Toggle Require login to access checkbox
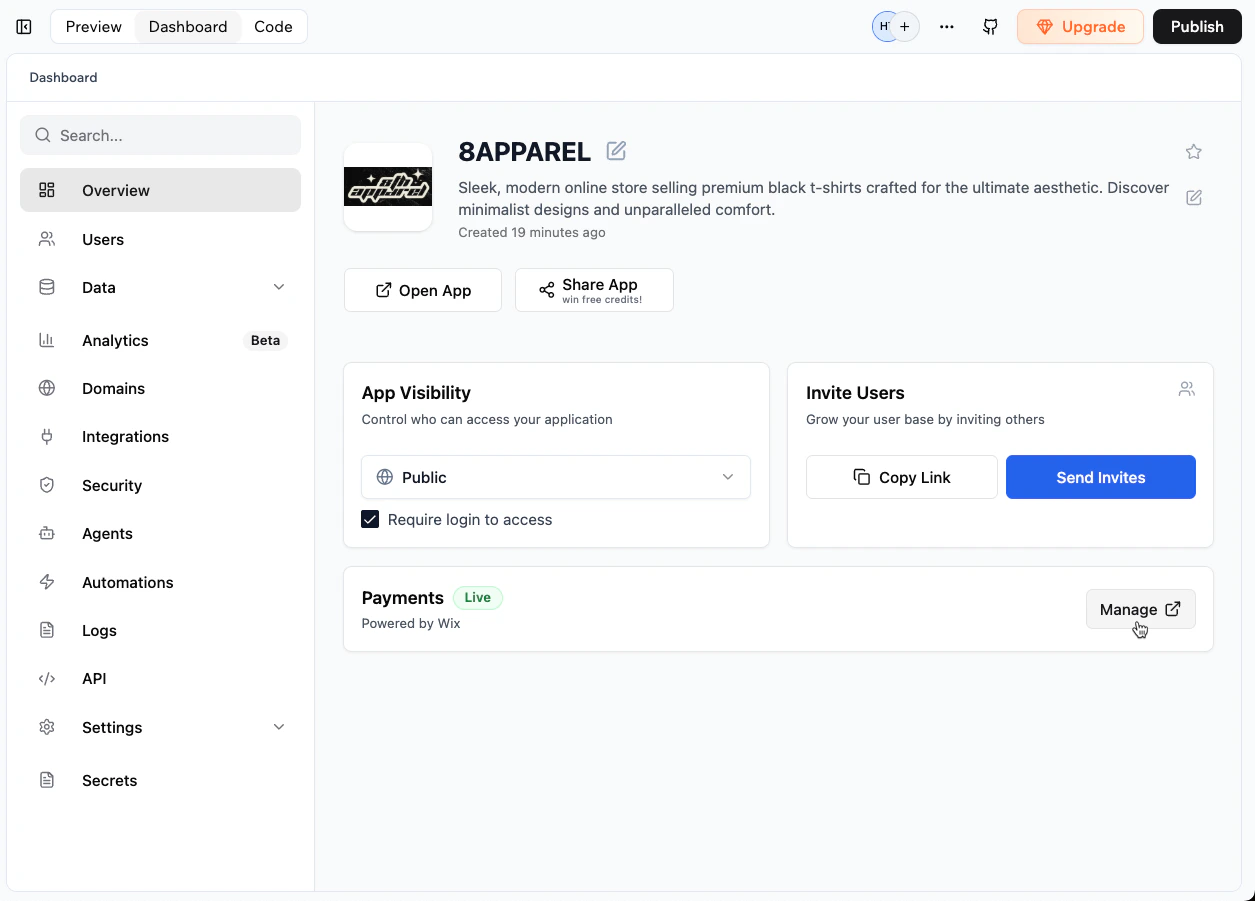Image resolution: width=1255 pixels, height=901 pixels. pyautogui.click(x=370, y=519)
